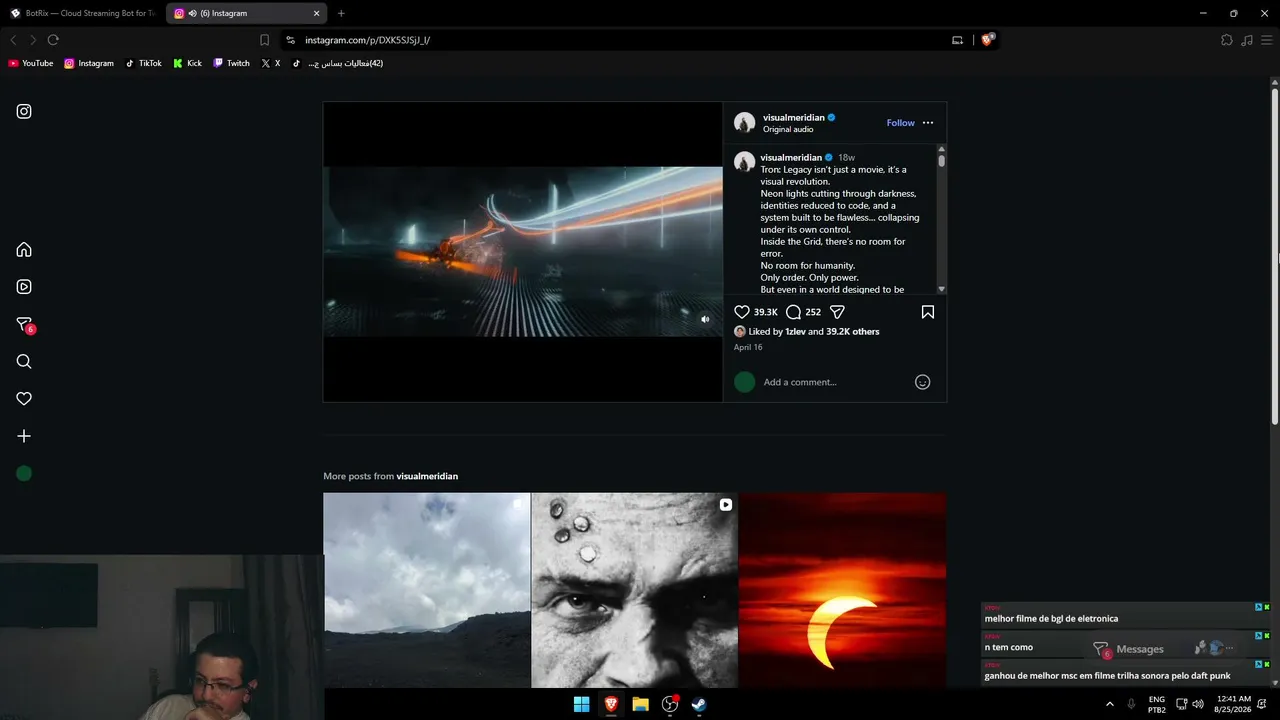This screenshot has height=720, width=1280.
Task: Open the YouTube bookmark
Action: (31, 63)
